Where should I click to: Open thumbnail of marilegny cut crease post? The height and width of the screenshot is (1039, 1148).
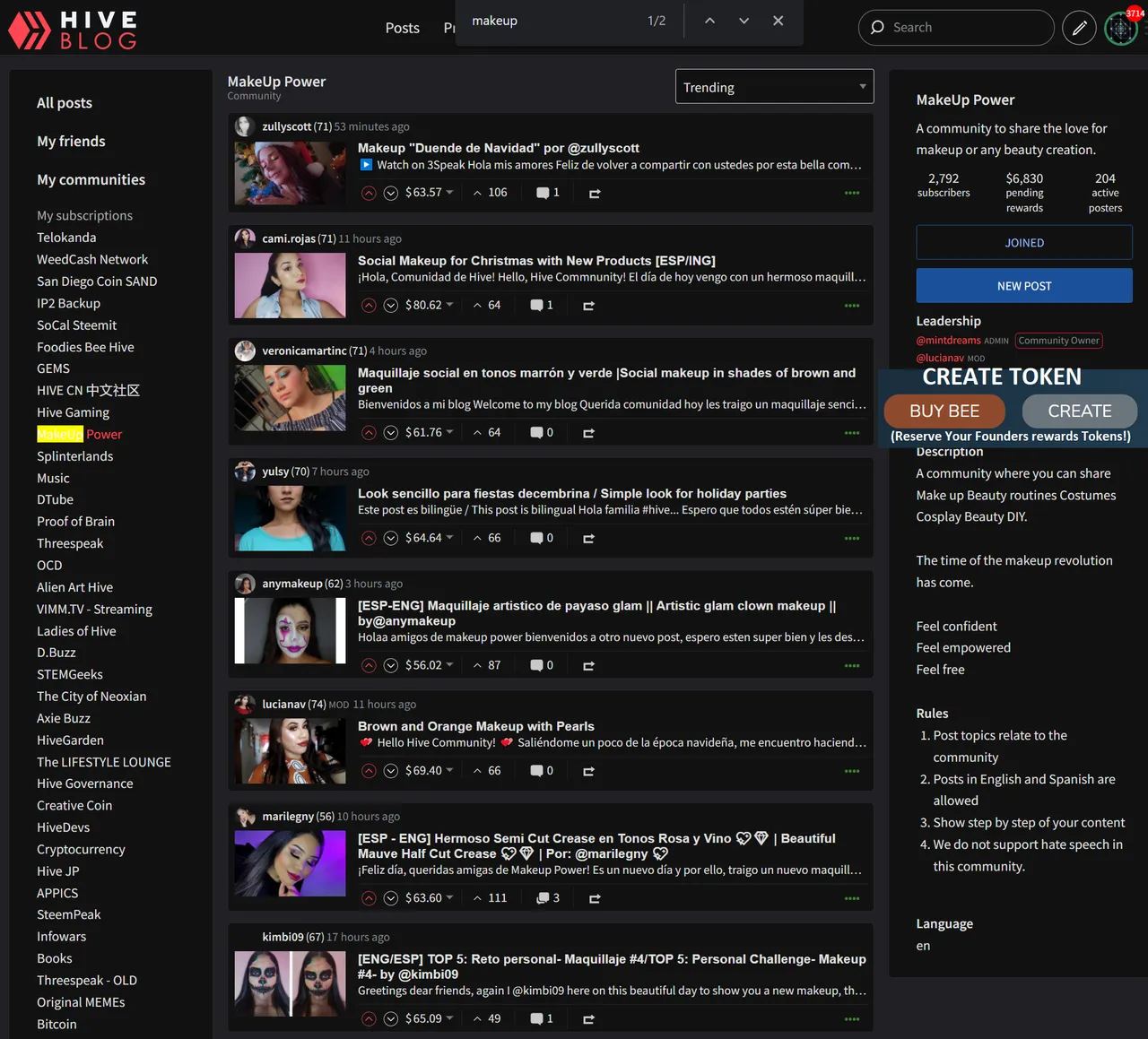[x=290, y=863]
